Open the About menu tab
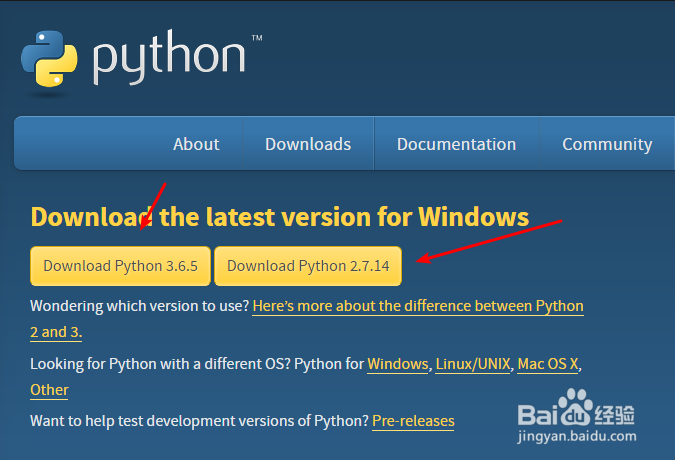Image resolution: width=675 pixels, height=460 pixels. coord(196,144)
